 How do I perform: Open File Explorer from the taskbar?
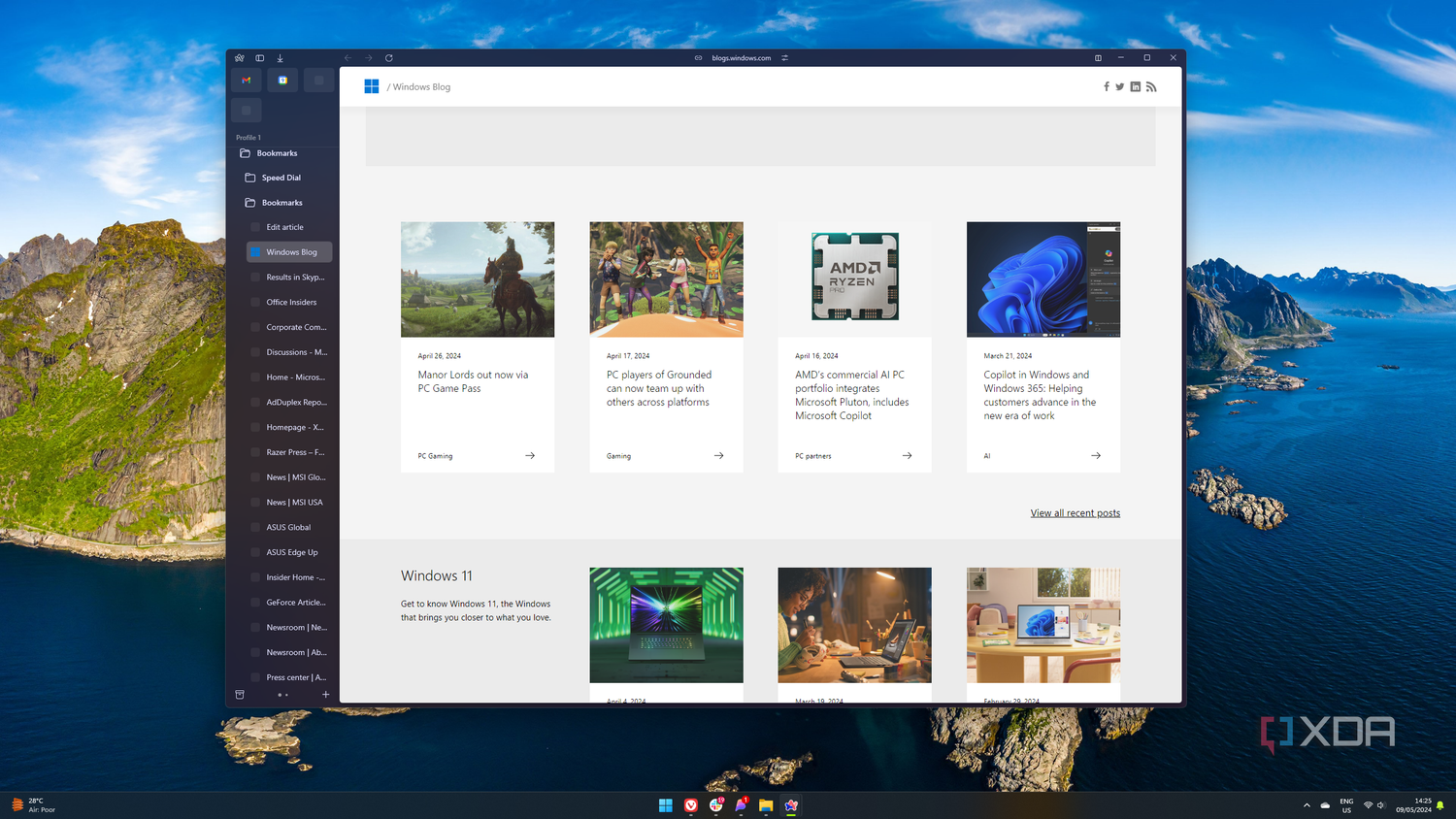[766, 805]
